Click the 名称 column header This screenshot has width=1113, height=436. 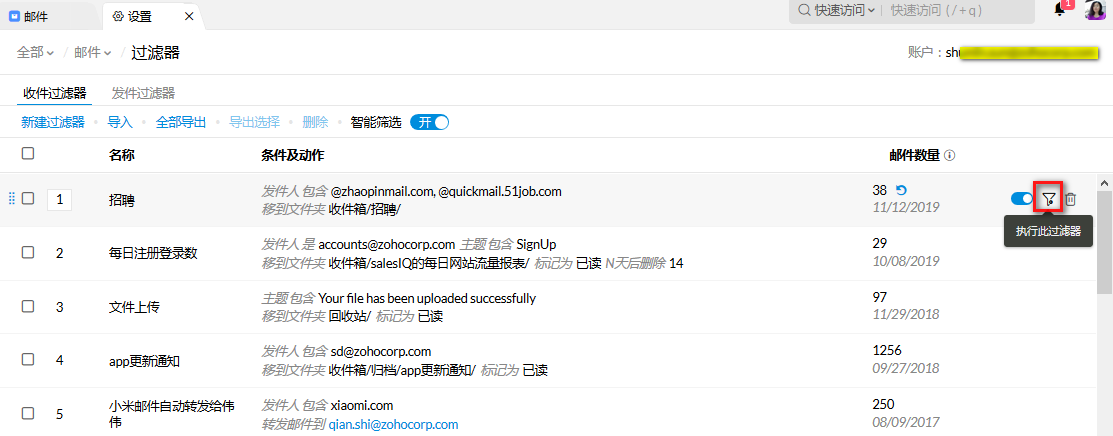(x=121, y=155)
